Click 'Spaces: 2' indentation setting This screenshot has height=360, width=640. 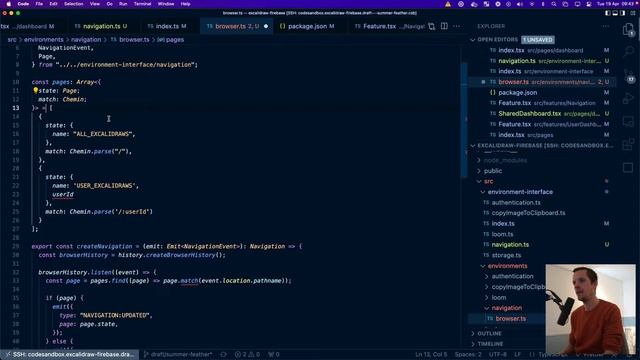pyautogui.click(x=468, y=354)
